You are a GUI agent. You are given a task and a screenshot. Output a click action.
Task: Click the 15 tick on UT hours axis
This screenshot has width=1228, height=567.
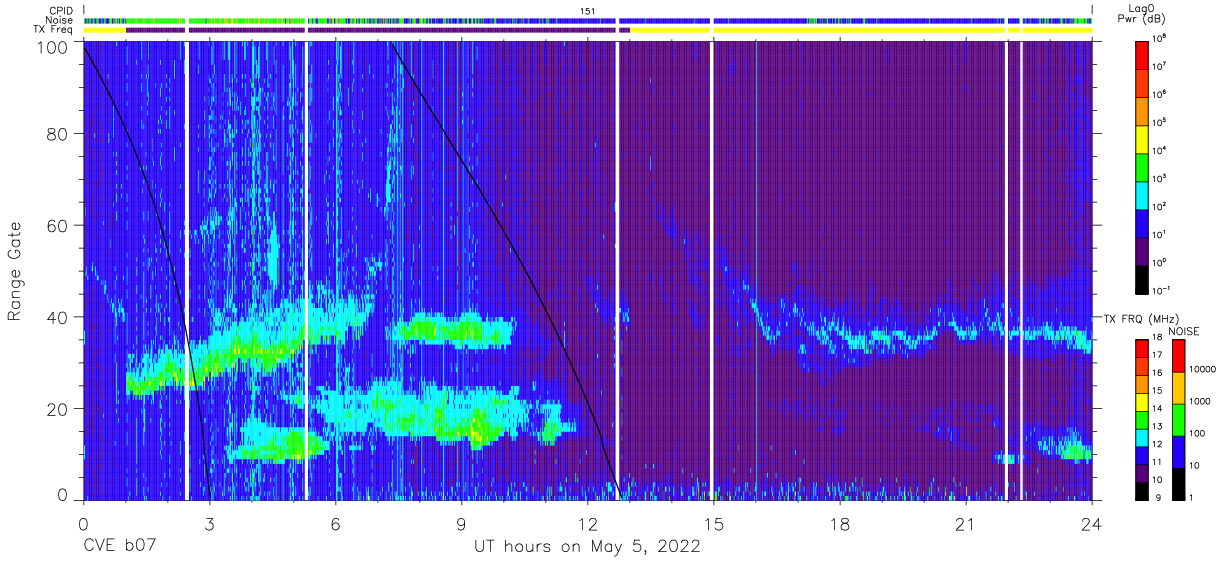click(714, 523)
